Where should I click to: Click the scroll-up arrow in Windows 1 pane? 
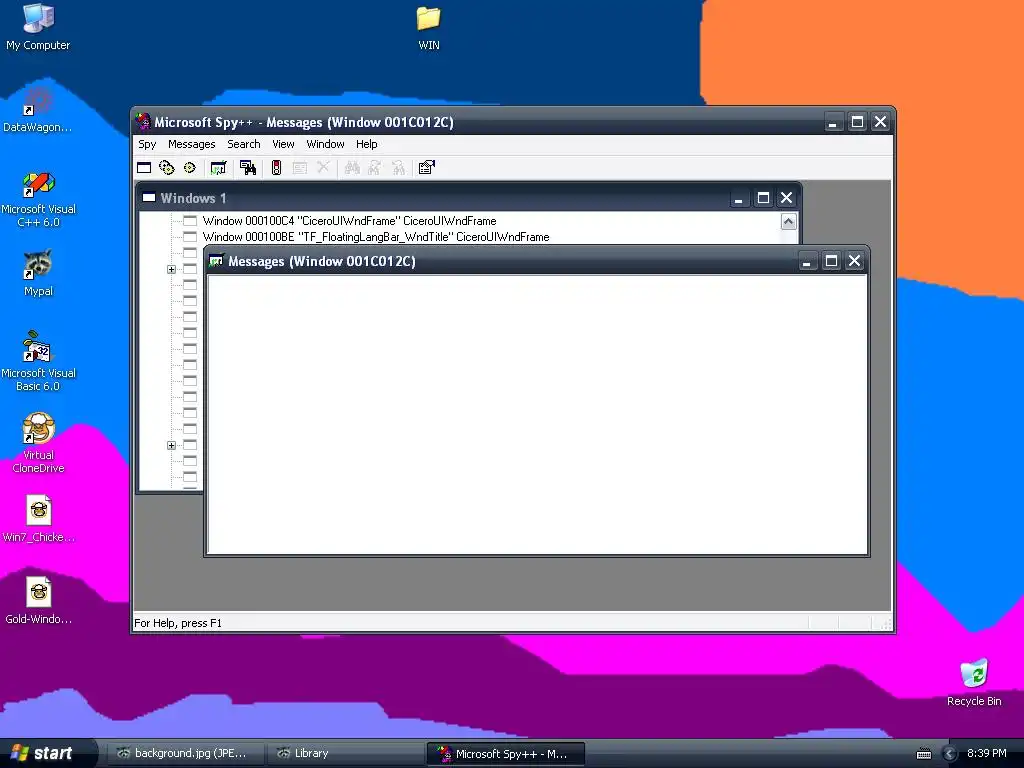tap(788, 221)
